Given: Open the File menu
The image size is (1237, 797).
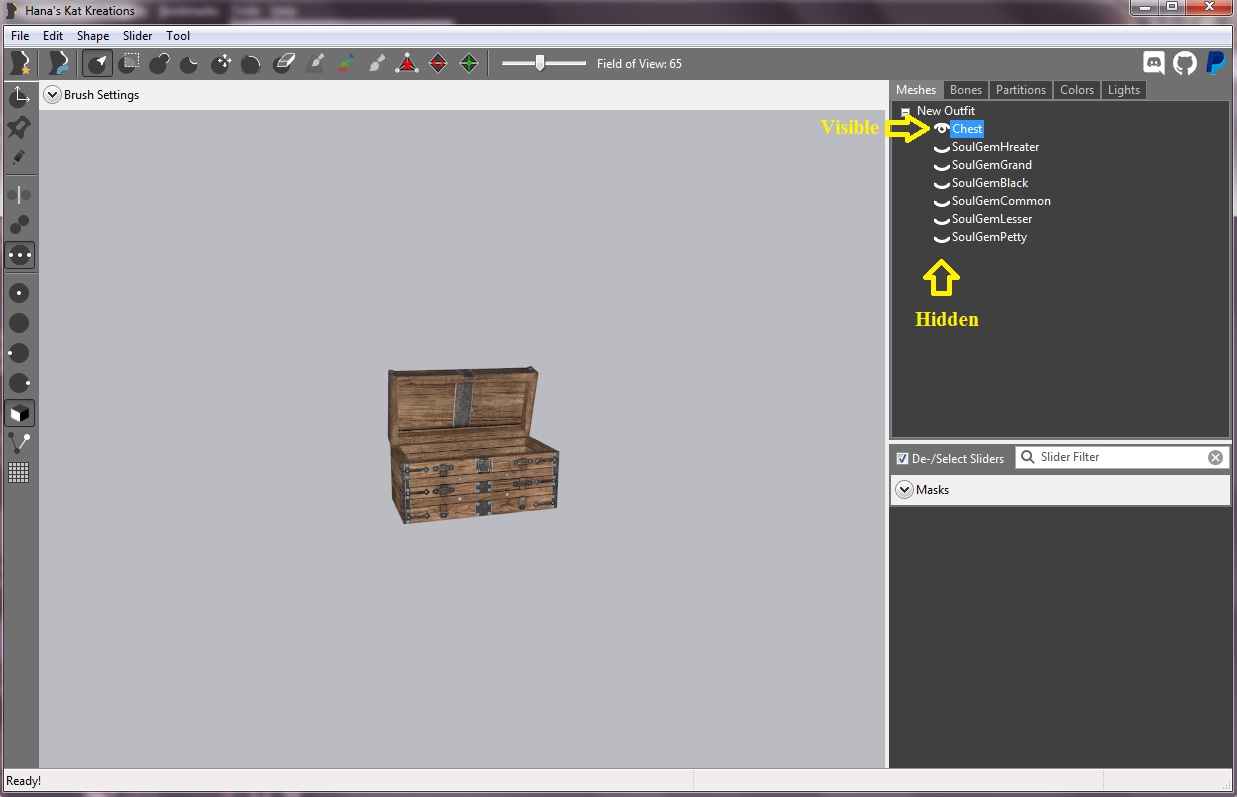Looking at the screenshot, I should click(20, 36).
